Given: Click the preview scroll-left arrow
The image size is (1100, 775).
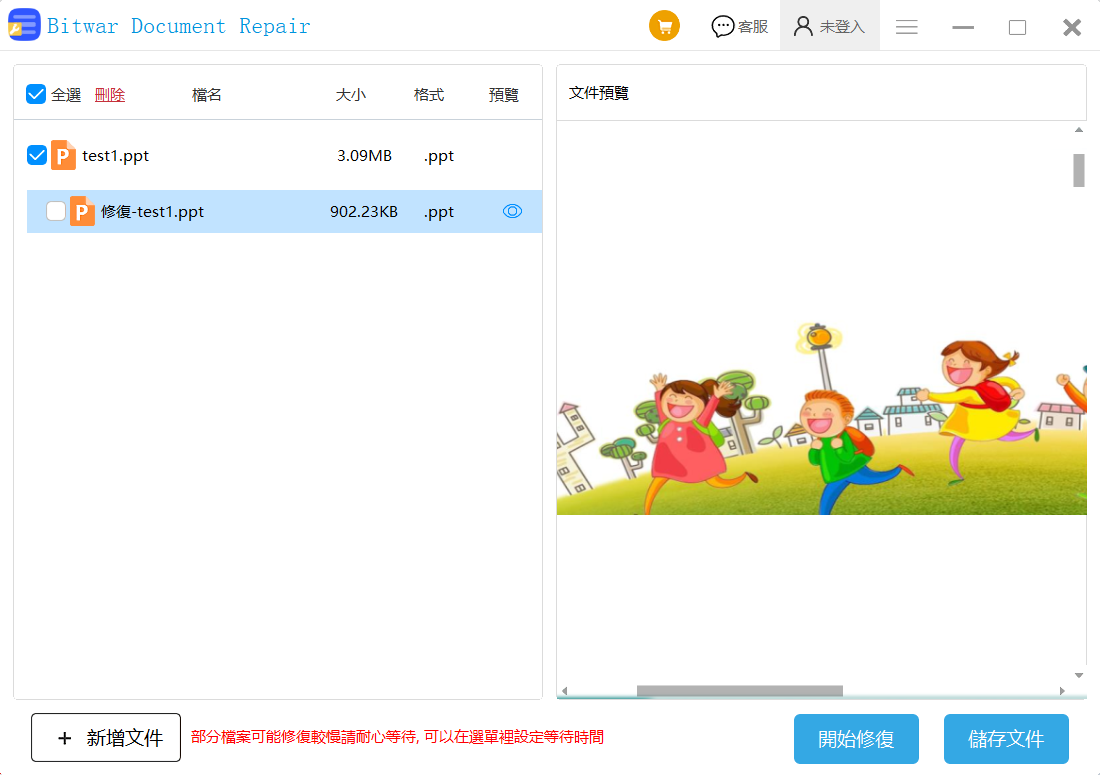Looking at the screenshot, I should click(565, 691).
